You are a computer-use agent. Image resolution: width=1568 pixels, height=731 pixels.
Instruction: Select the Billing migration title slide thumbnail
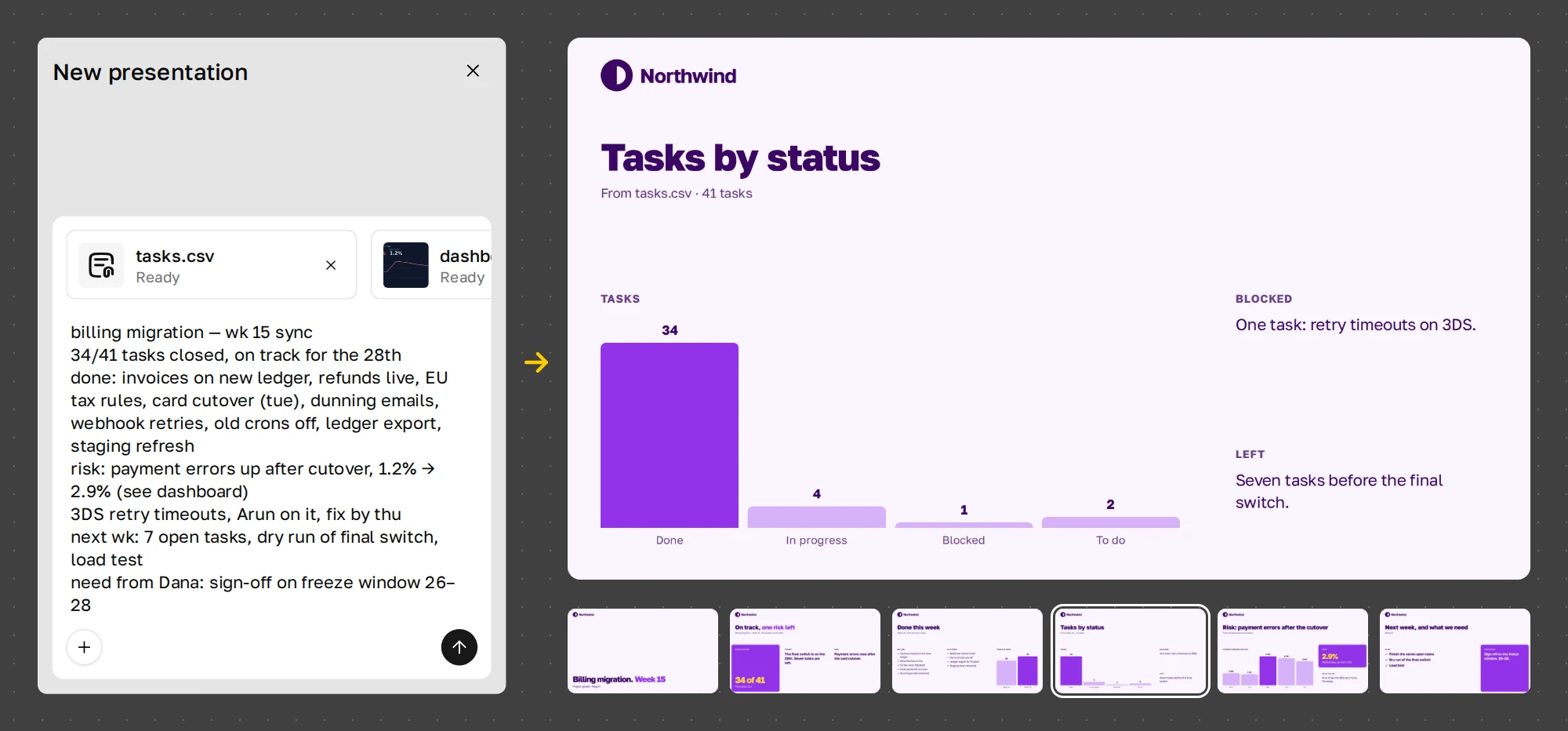[643, 651]
